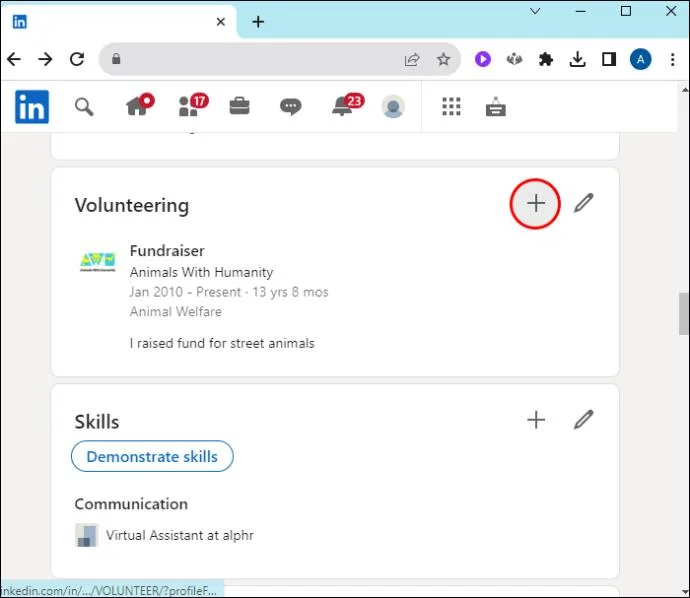Open the For Business apps grid
Viewport: 690px width, 598px height.
click(x=451, y=106)
